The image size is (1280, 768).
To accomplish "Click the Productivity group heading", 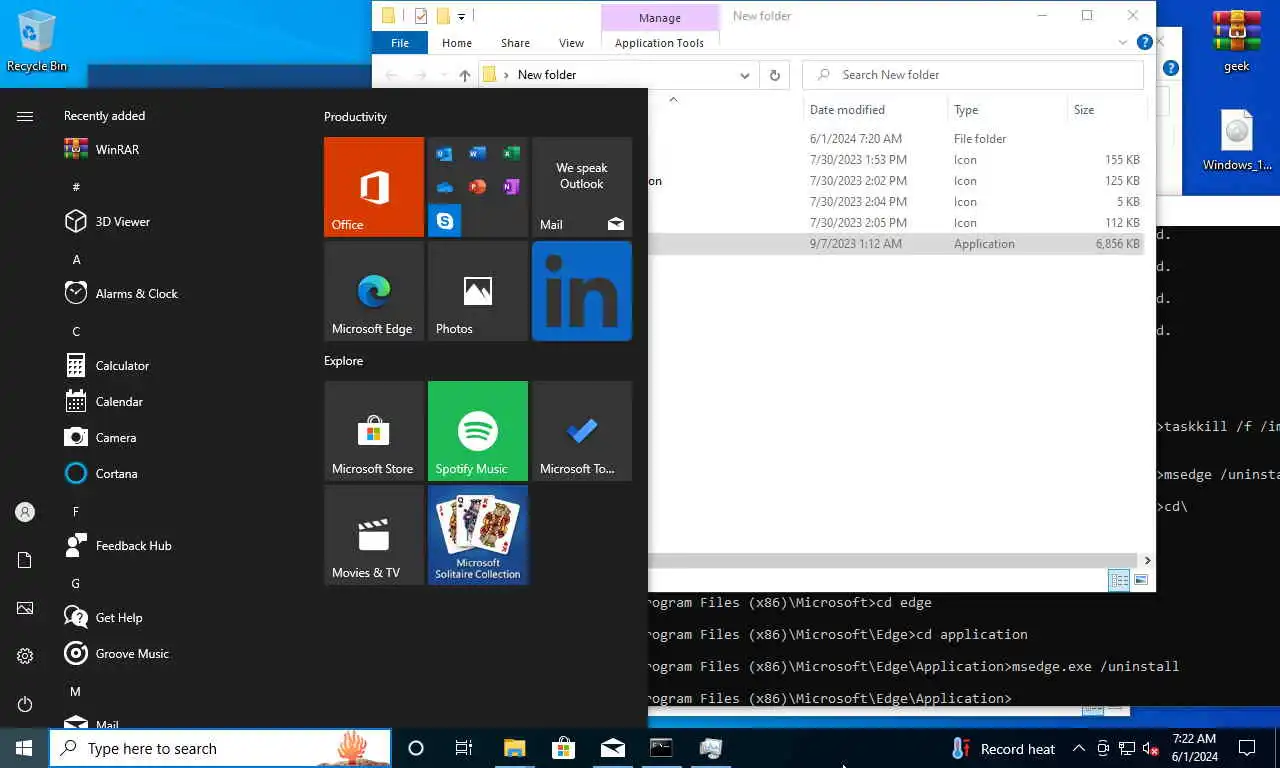I will point(355,117).
